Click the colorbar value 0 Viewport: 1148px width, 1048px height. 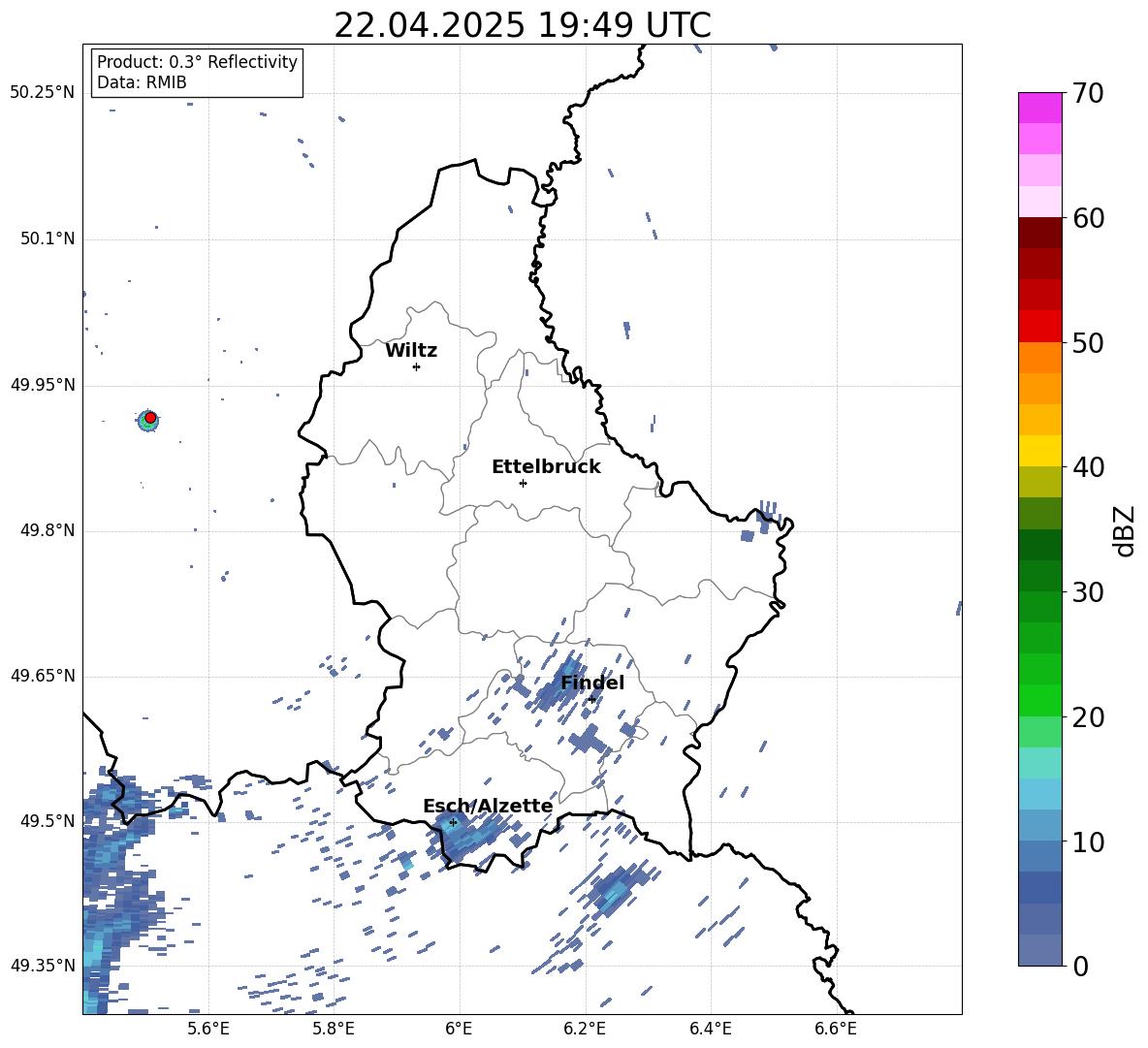pos(1080,966)
